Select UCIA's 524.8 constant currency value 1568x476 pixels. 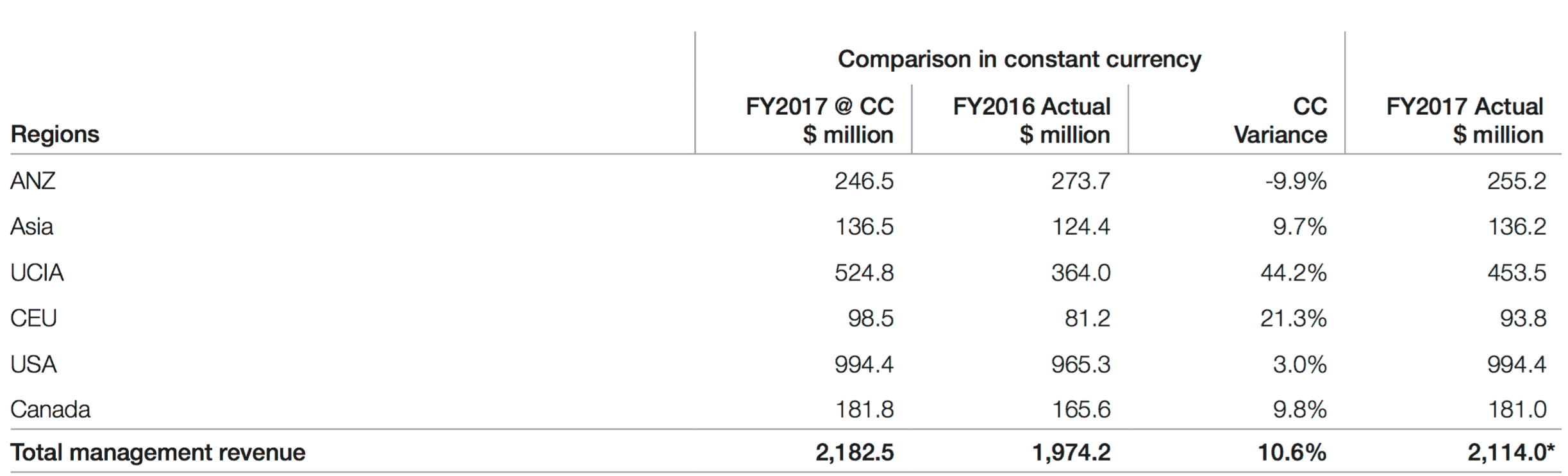click(863, 273)
